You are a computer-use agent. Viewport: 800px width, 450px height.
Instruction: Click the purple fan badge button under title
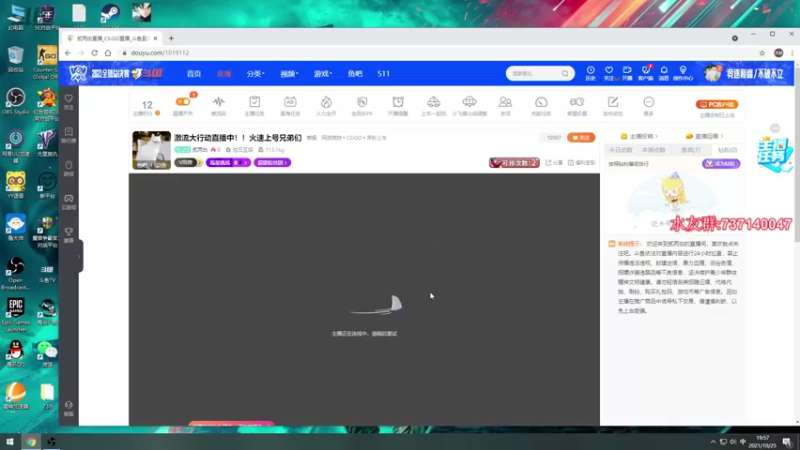pyautogui.click(x=272, y=163)
